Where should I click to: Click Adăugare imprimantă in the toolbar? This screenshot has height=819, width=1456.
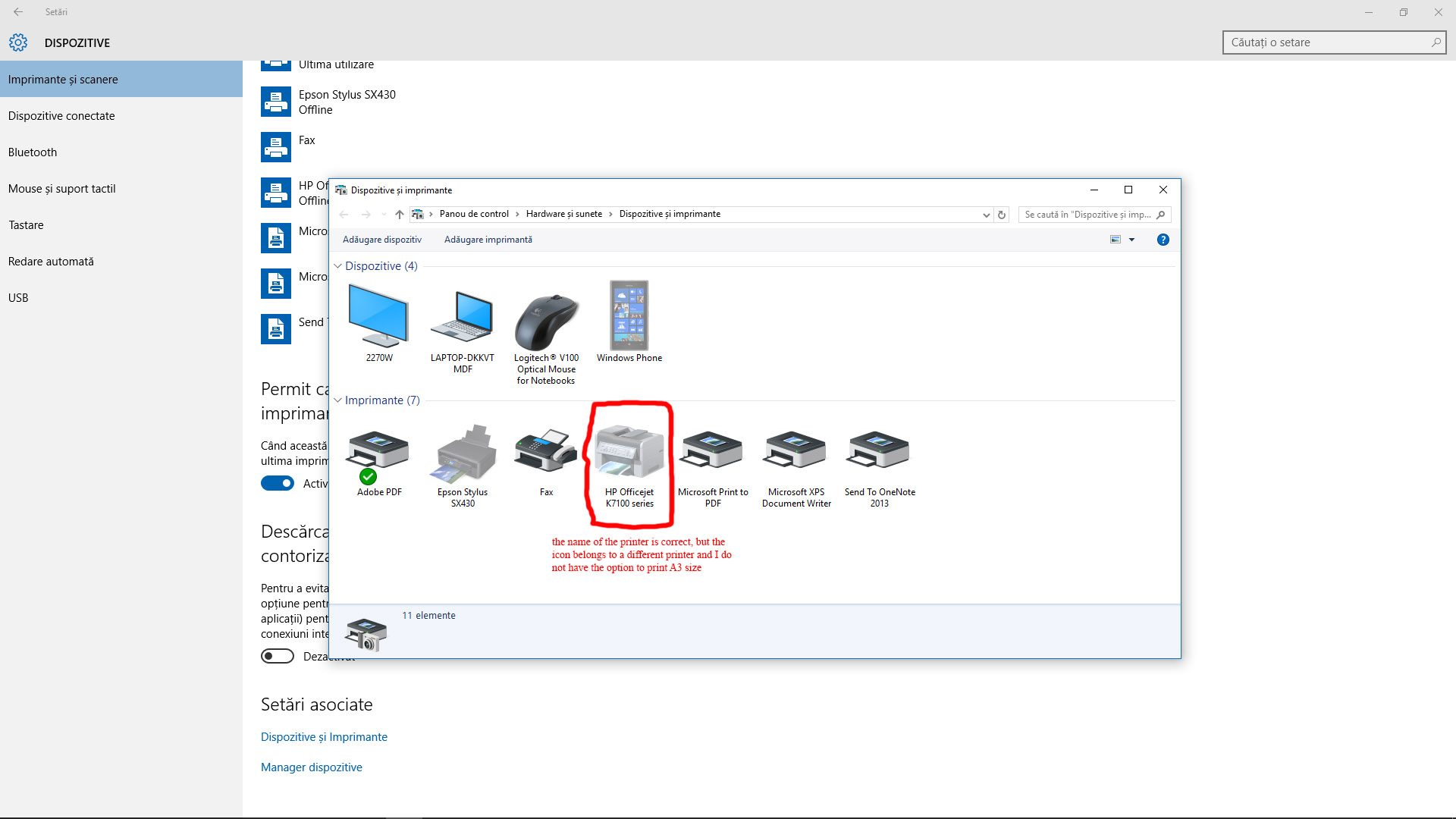point(488,240)
